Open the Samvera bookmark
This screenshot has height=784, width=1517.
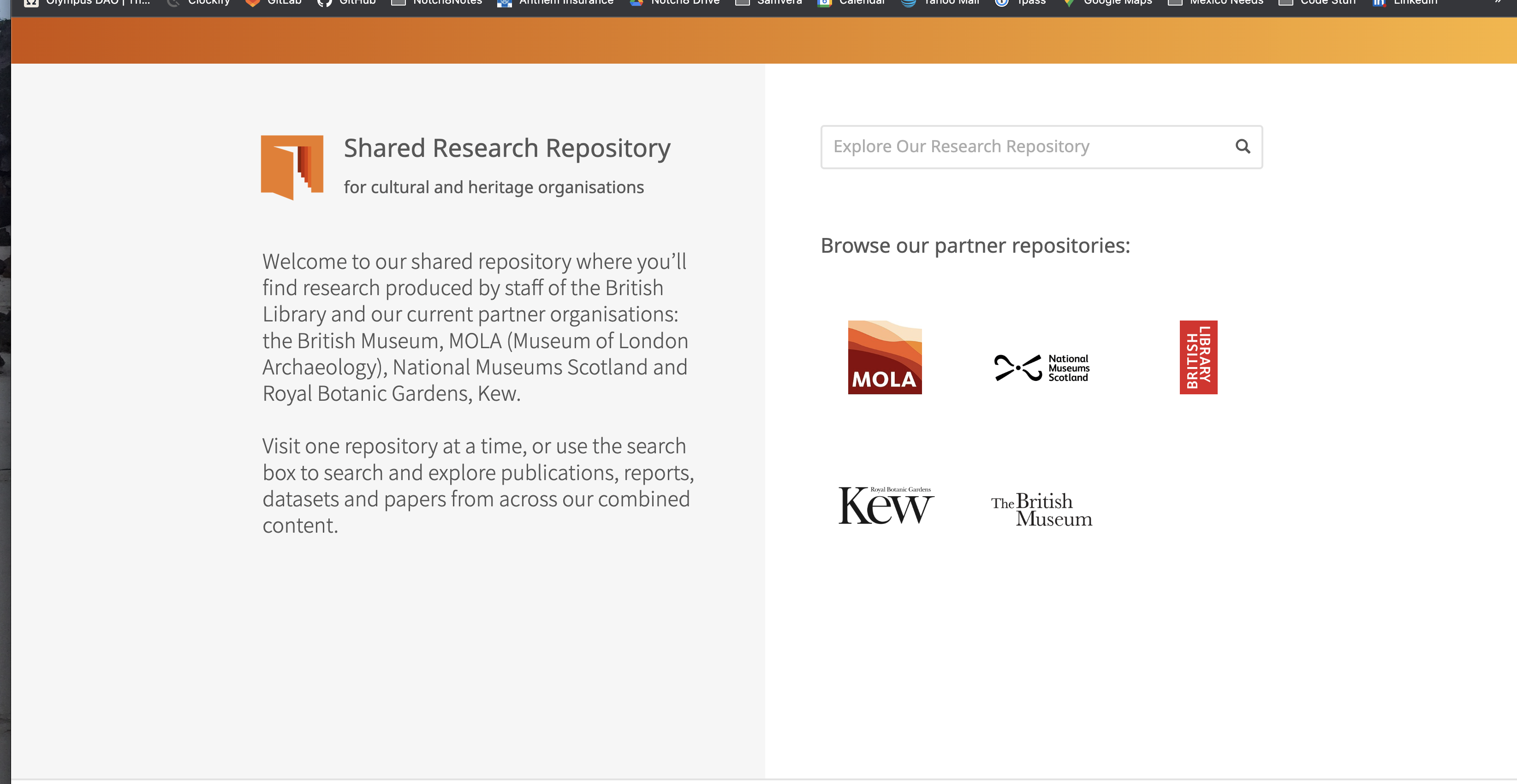click(740, 3)
